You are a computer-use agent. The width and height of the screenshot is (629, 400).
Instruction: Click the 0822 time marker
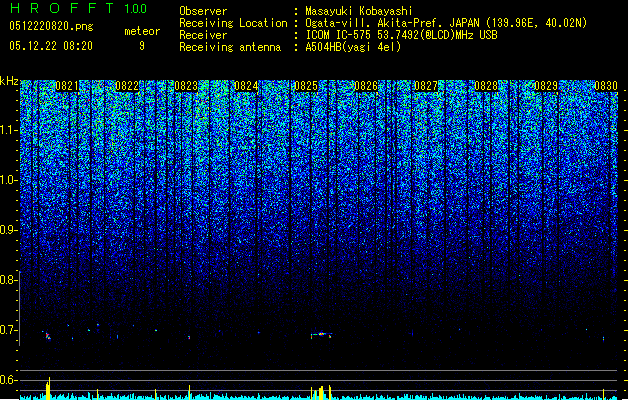click(127, 86)
